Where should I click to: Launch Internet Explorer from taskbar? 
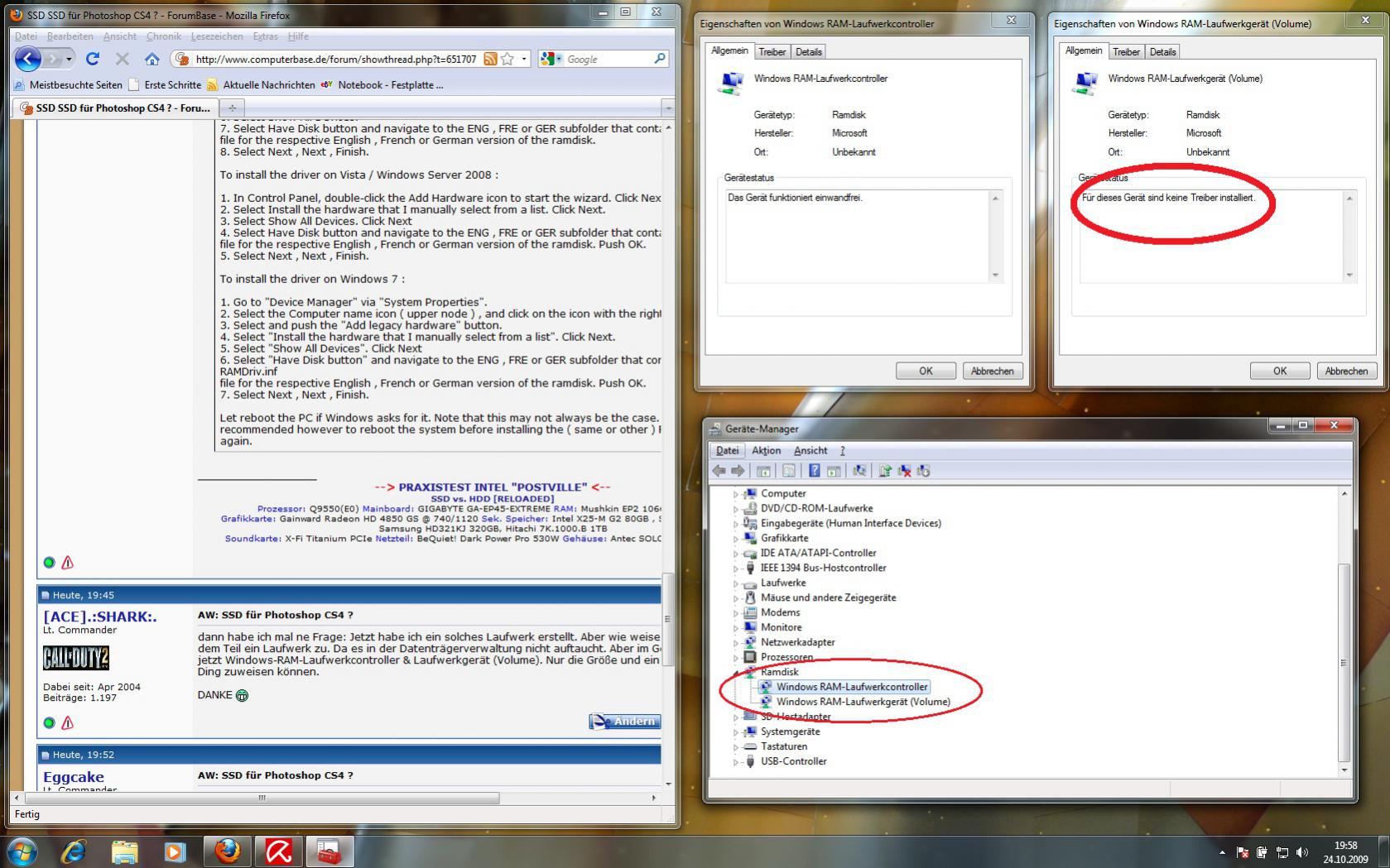[74, 851]
